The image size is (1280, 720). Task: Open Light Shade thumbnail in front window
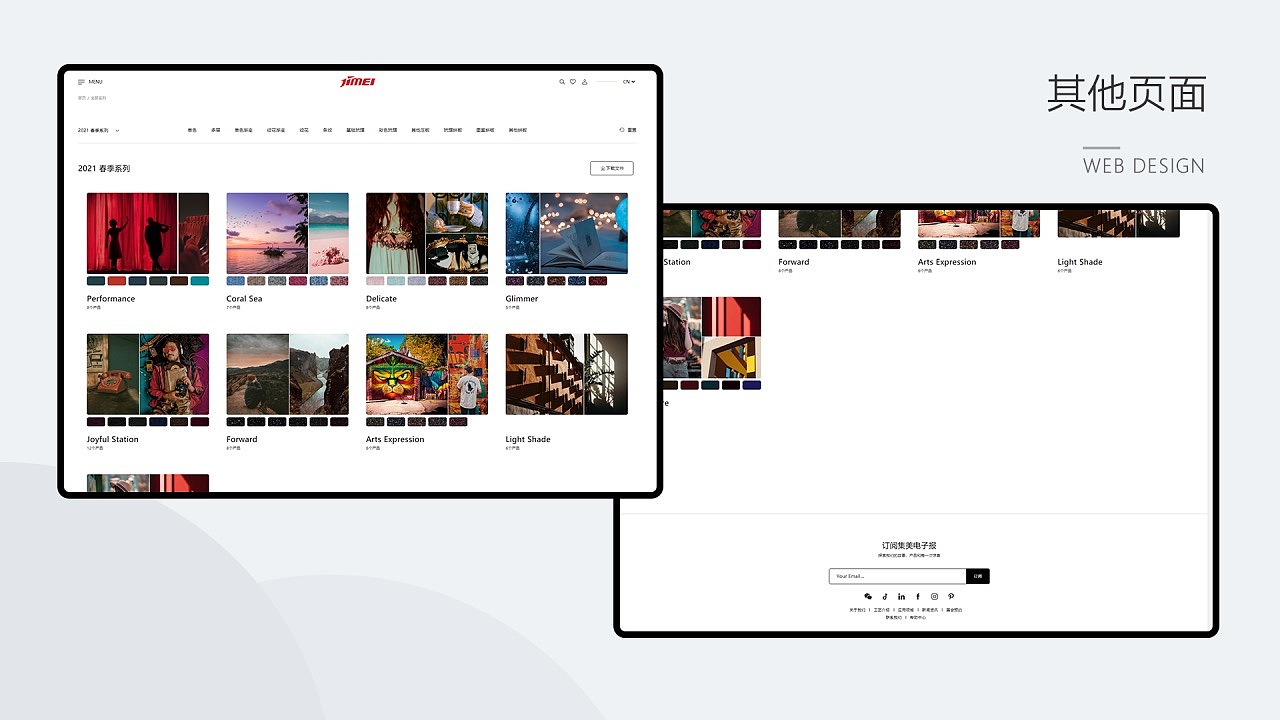click(567, 374)
